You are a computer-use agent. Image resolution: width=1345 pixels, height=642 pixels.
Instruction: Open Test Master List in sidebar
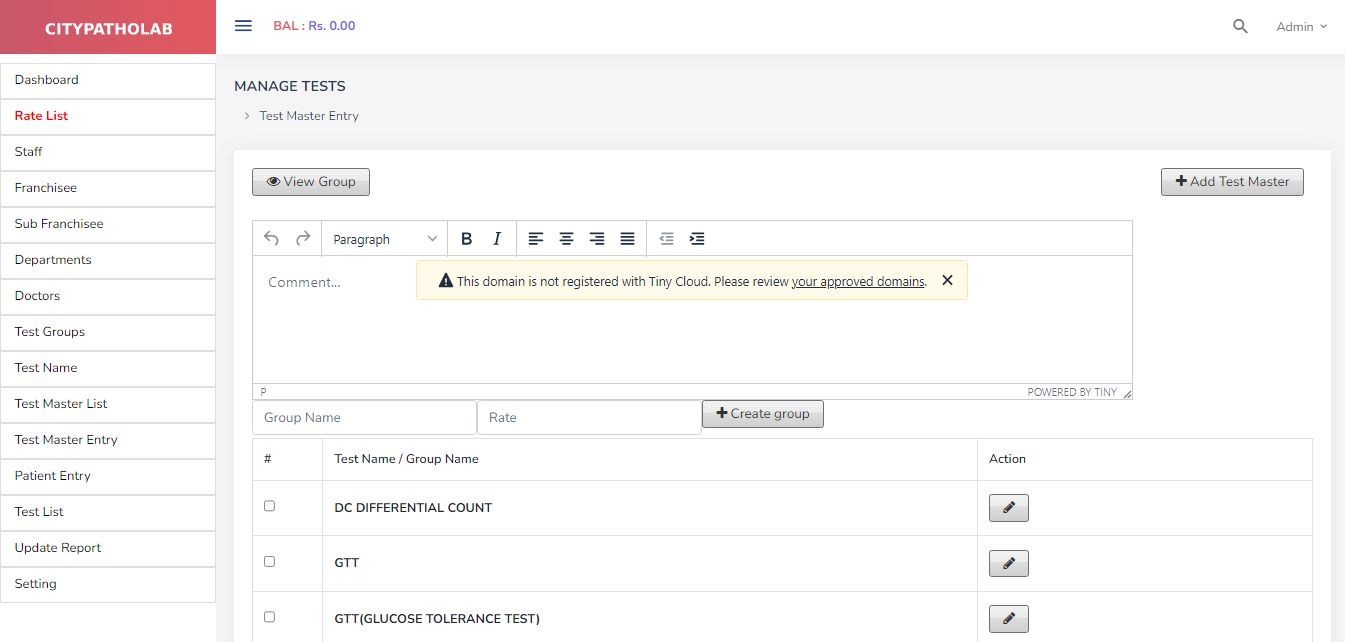61,404
